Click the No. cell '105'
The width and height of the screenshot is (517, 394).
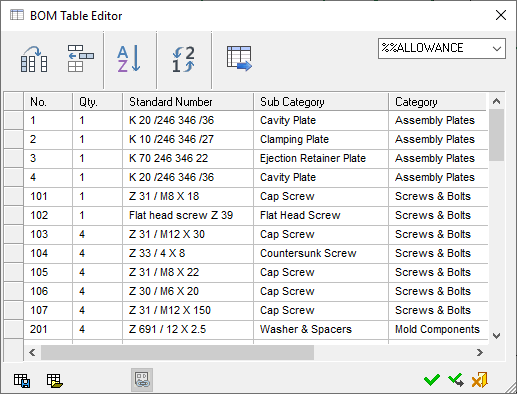48,272
